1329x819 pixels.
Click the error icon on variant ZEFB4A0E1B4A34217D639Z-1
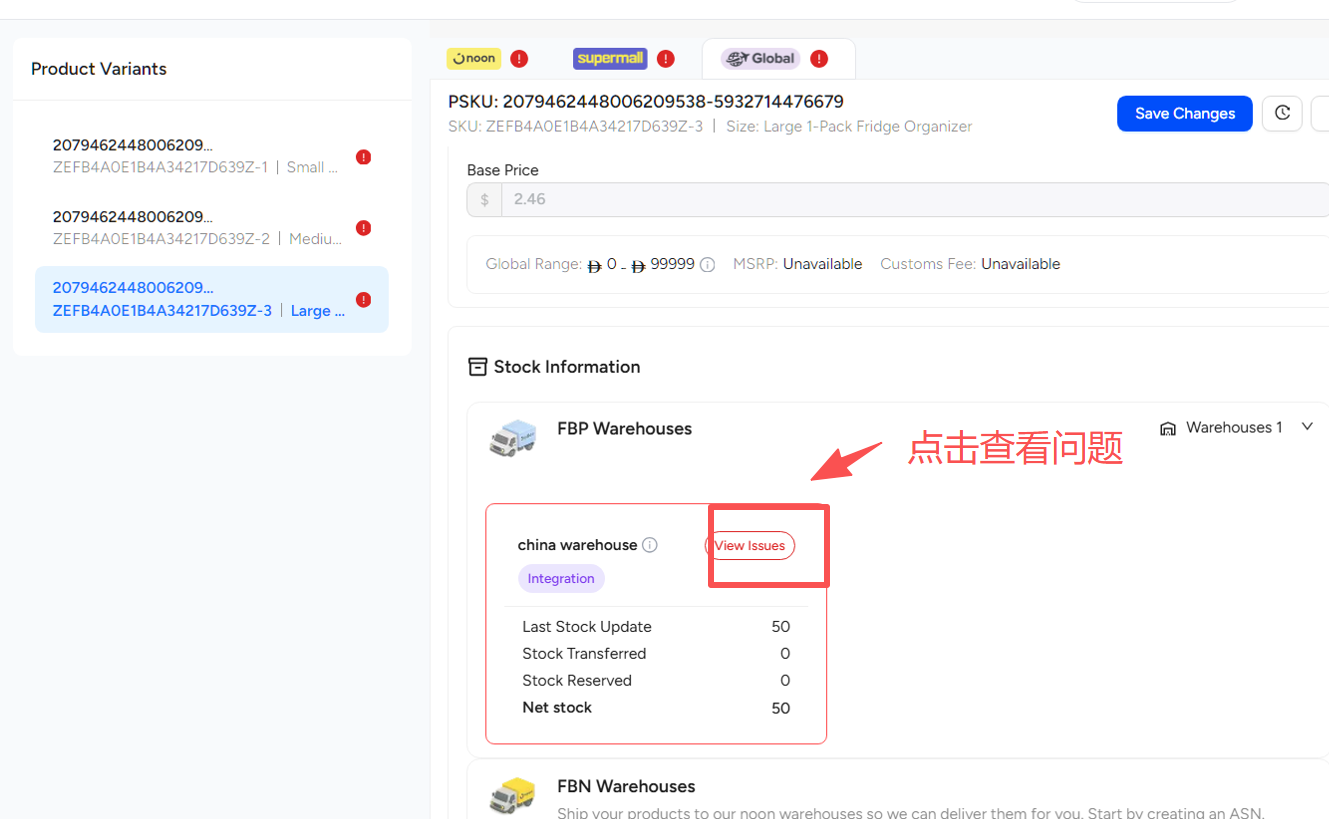(364, 157)
